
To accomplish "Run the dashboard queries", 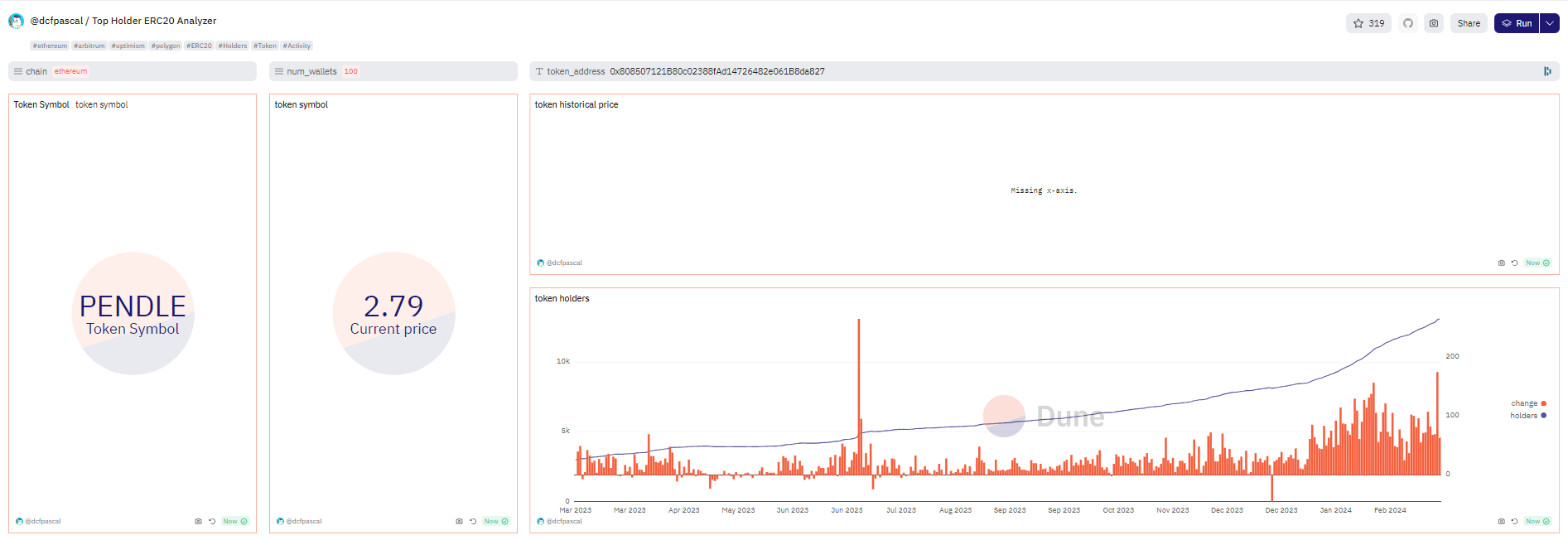I will tap(1517, 23).
